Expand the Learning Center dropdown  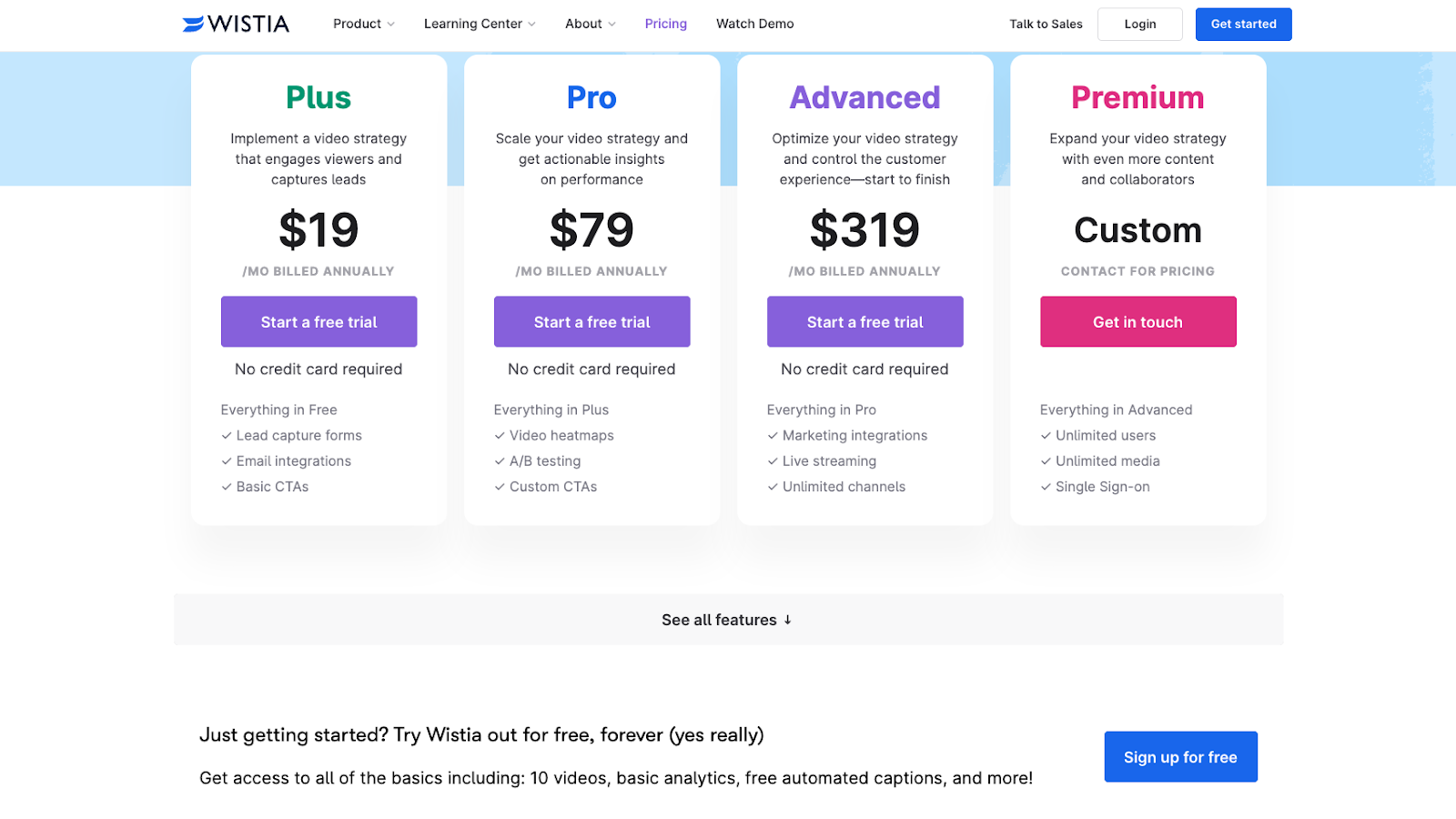(x=479, y=24)
